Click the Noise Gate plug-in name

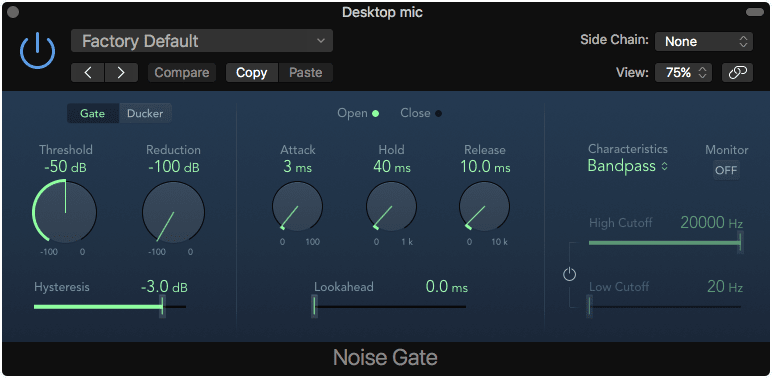pyautogui.click(x=385, y=358)
